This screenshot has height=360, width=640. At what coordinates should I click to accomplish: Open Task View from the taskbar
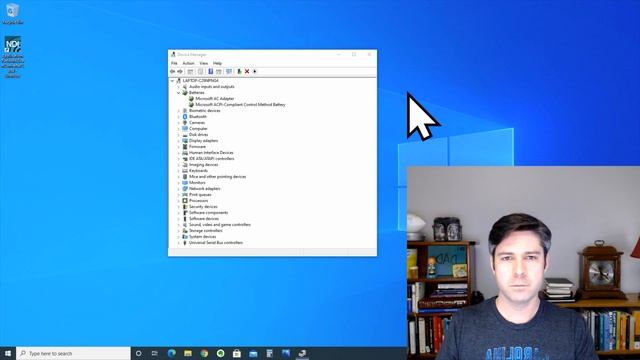click(155, 353)
